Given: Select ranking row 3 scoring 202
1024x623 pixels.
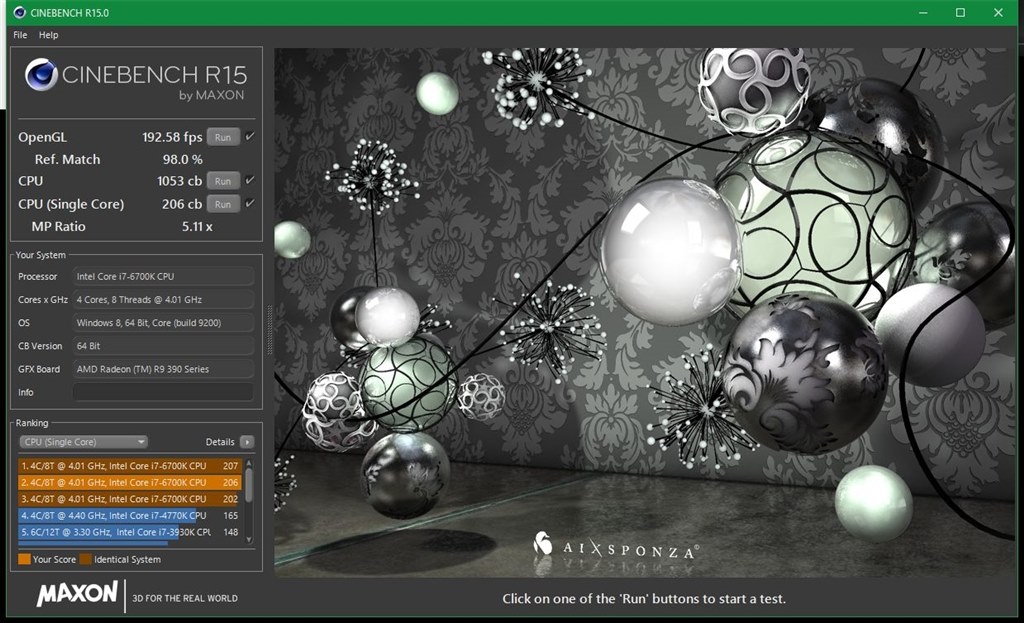Looking at the screenshot, I should click(130, 499).
